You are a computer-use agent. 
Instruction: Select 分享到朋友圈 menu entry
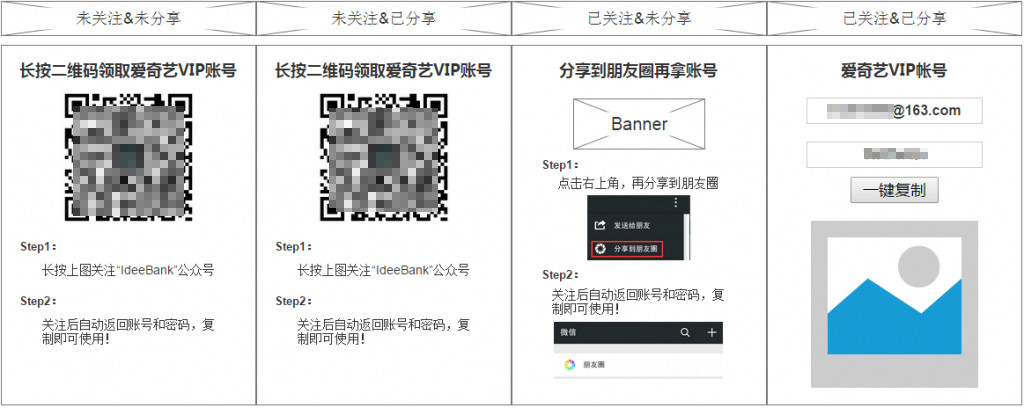click(x=627, y=249)
